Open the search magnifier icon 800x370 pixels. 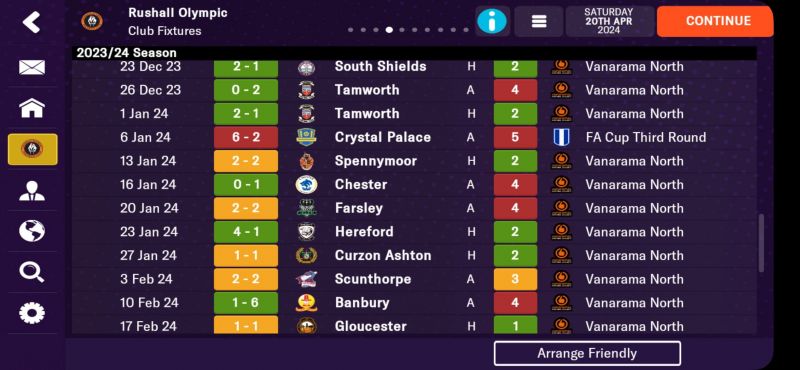(32, 272)
